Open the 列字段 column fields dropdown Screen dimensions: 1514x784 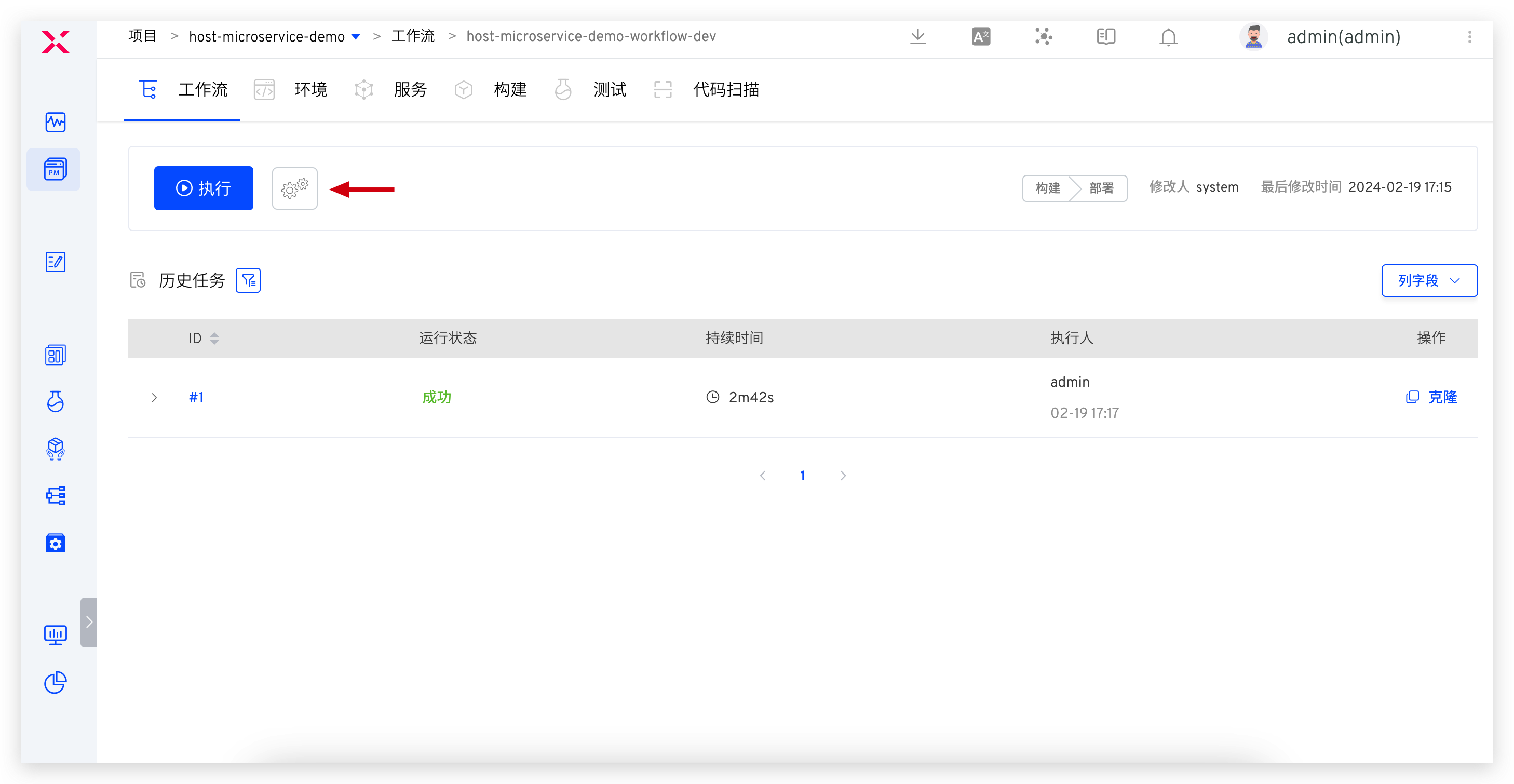pyautogui.click(x=1429, y=280)
